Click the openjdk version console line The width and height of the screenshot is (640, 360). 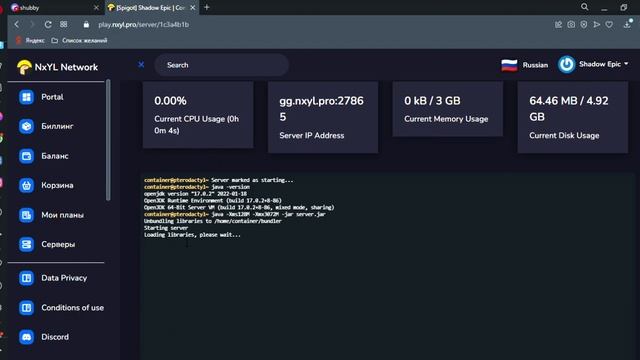196,193
